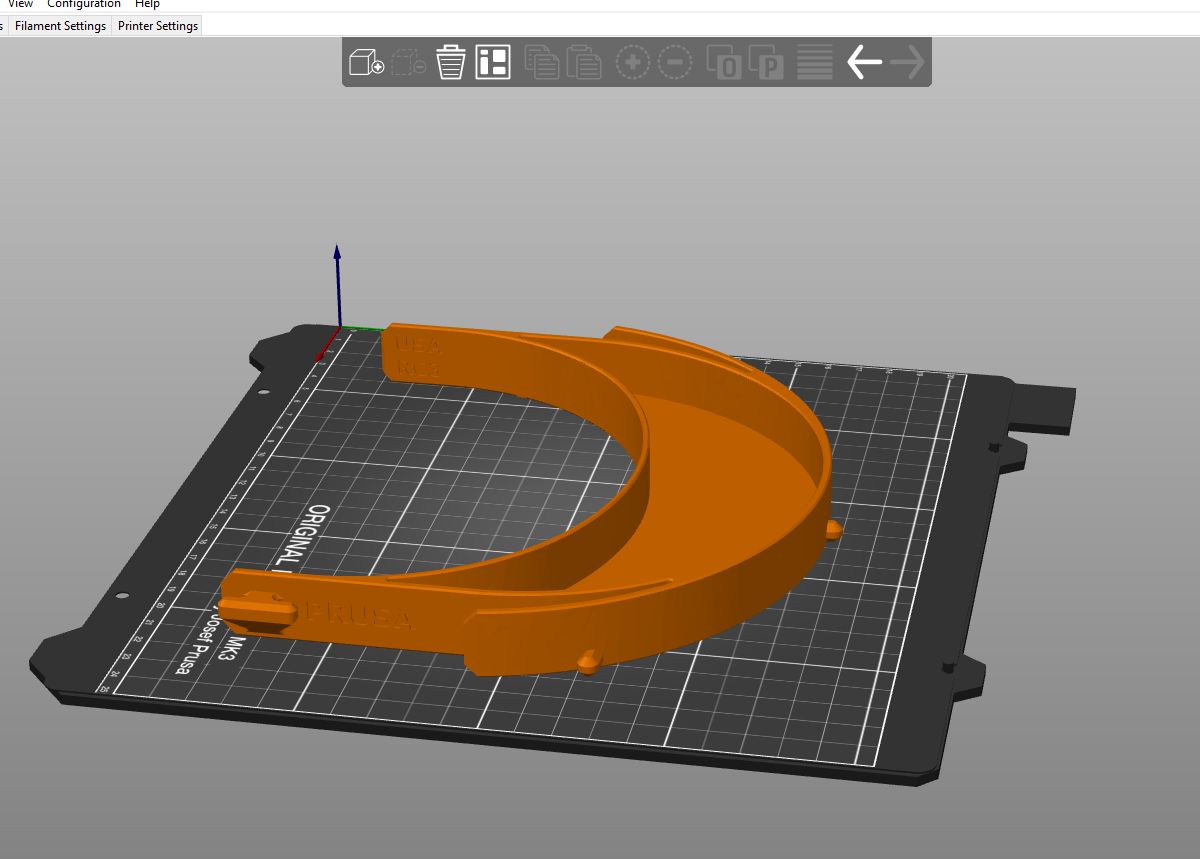1200x859 pixels.
Task: Undo with the left arrow icon
Action: (x=864, y=62)
